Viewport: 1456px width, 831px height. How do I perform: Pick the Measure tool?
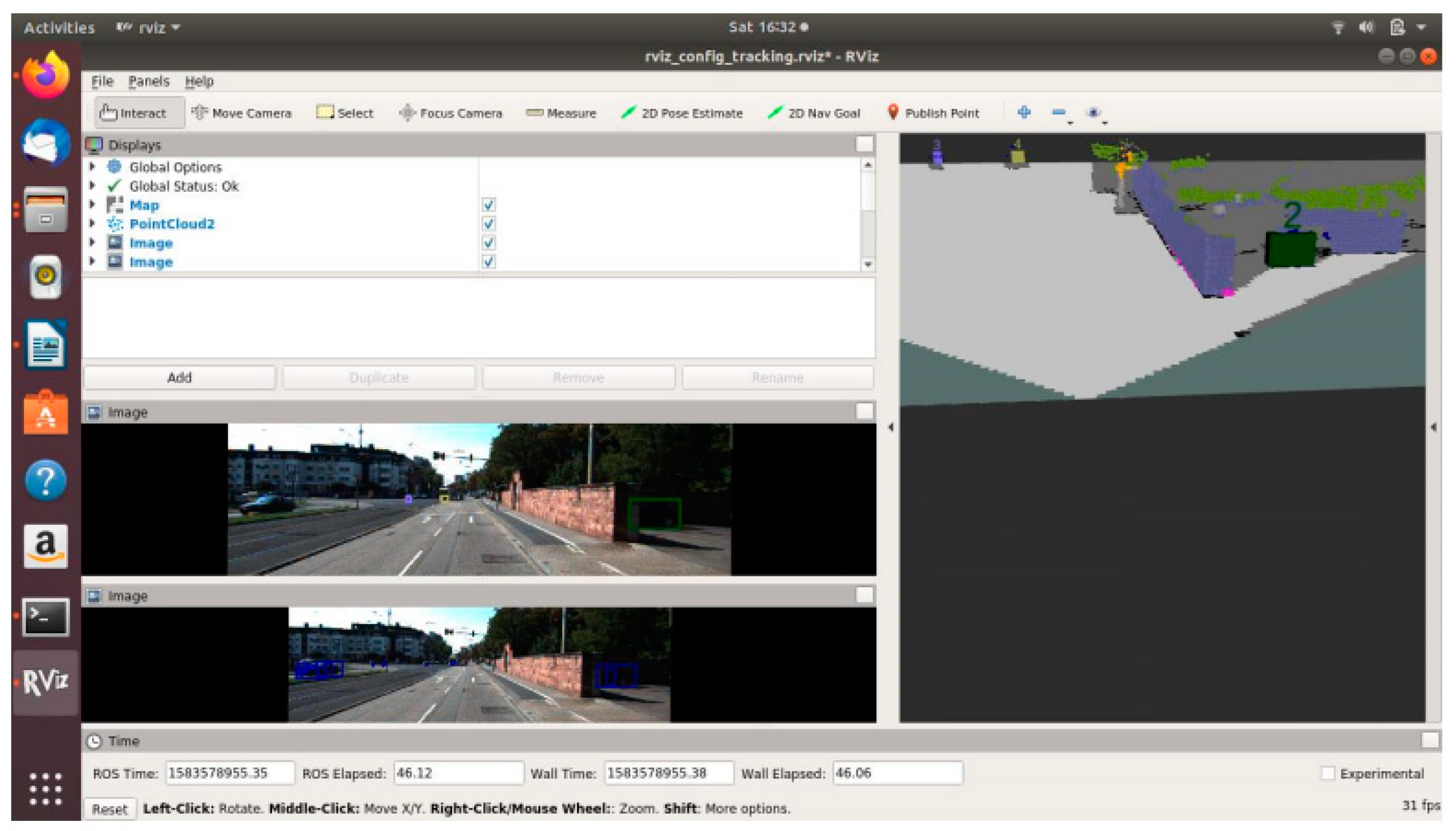click(560, 113)
